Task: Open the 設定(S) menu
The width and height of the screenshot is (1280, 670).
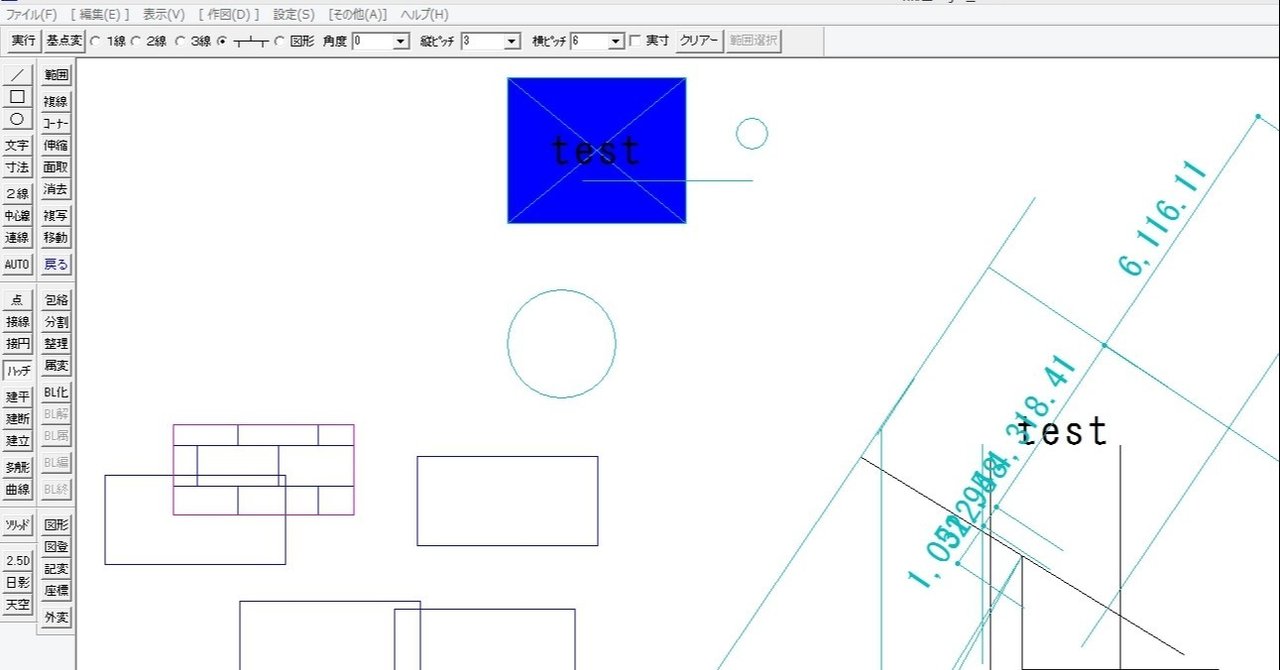Action: point(291,14)
